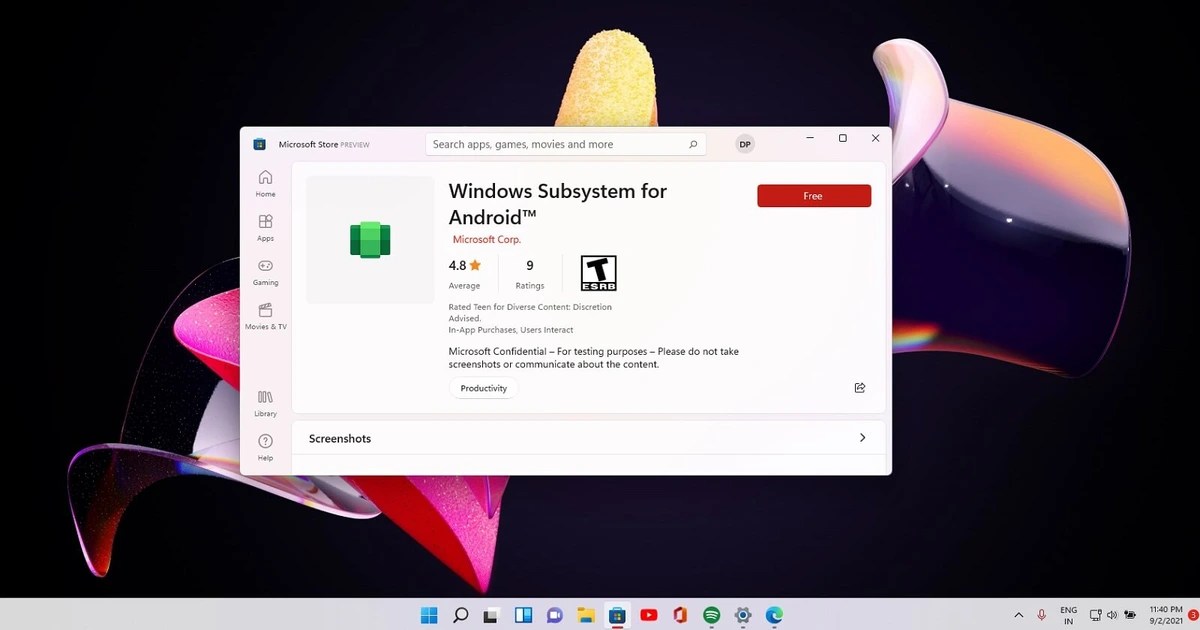The width and height of the screenshot is (1200, 630).
Task: Expand the Screenshots section
Action: pyautogui.click(x=862, y=438)
